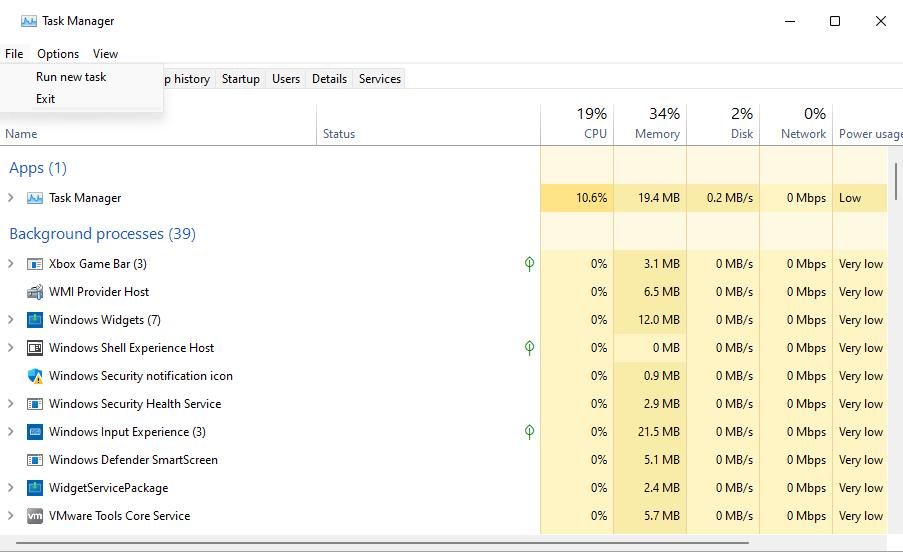903x555 pixels.
Task: Expand the Windows Input Experience group
Action: click(11, 432)
